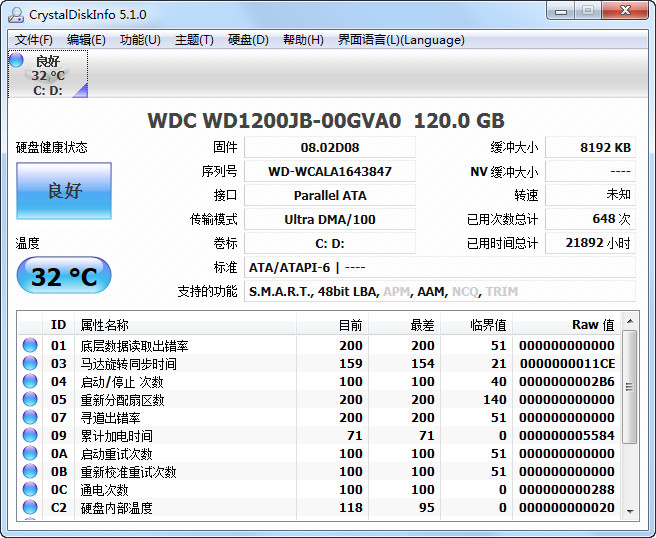This screenshot has width=656, height=538.
Task: Select the 底层数据读取出错率 row
Action: pyautogui.click(x=320, y=345)
